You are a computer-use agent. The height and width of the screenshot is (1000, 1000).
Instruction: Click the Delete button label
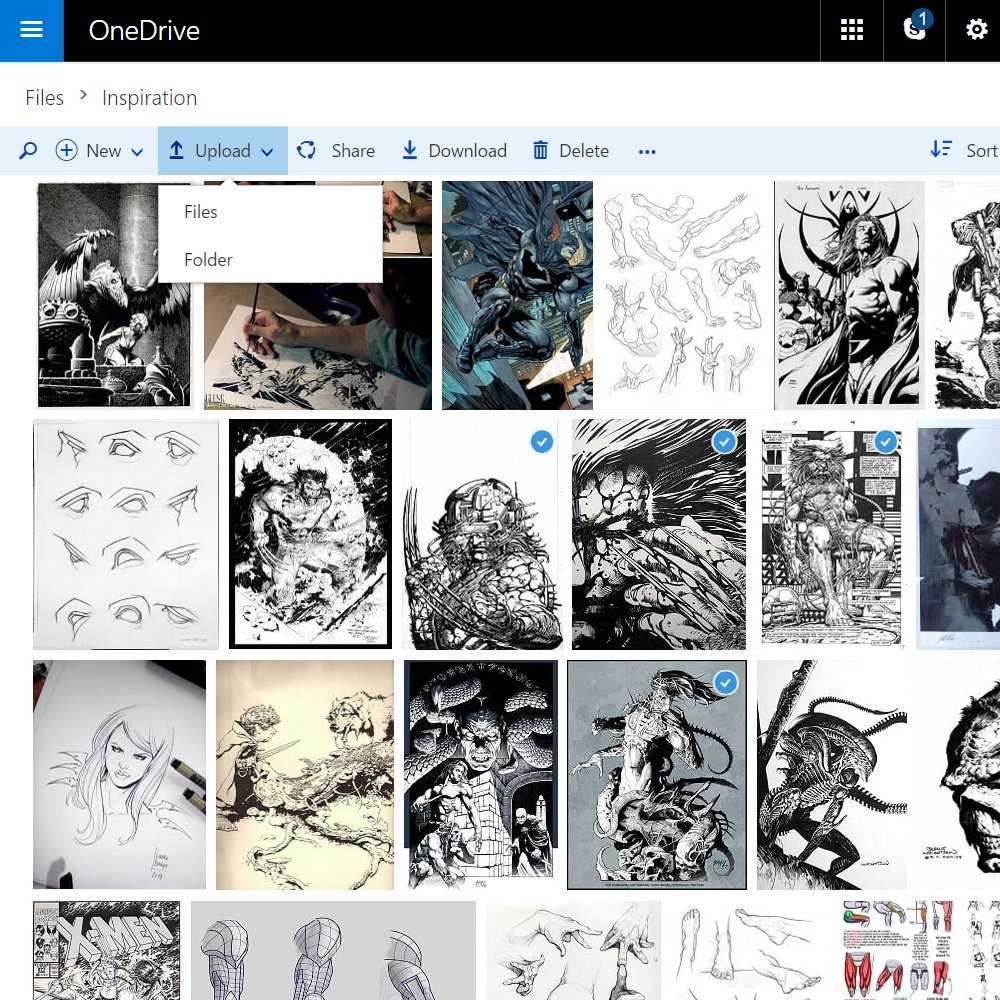[x=584, y=151]
